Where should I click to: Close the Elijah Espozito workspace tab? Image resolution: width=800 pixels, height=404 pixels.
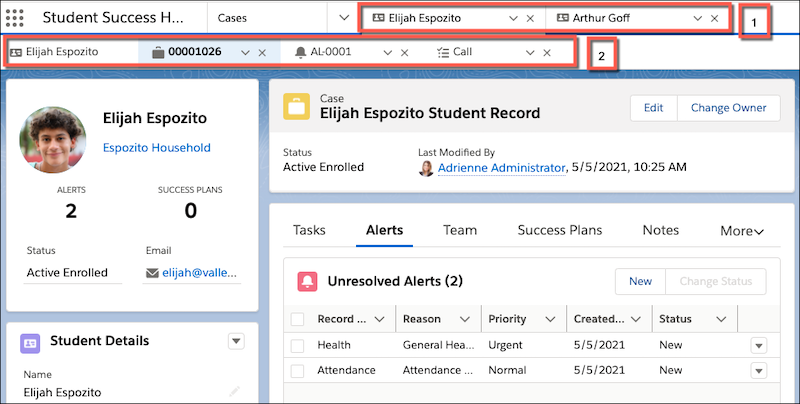(x=530, y=18)
